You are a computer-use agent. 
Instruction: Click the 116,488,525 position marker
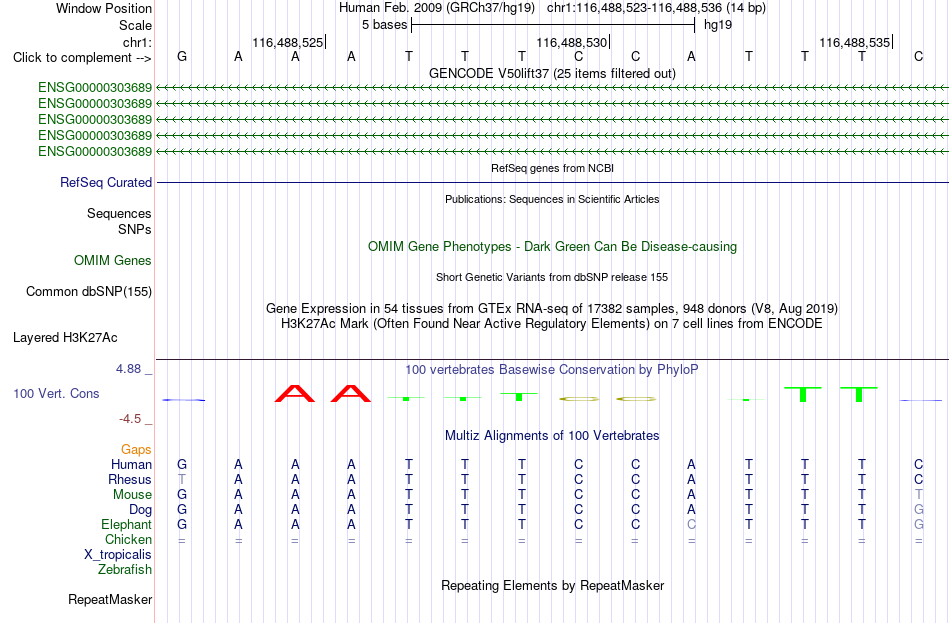coord(288,42)
